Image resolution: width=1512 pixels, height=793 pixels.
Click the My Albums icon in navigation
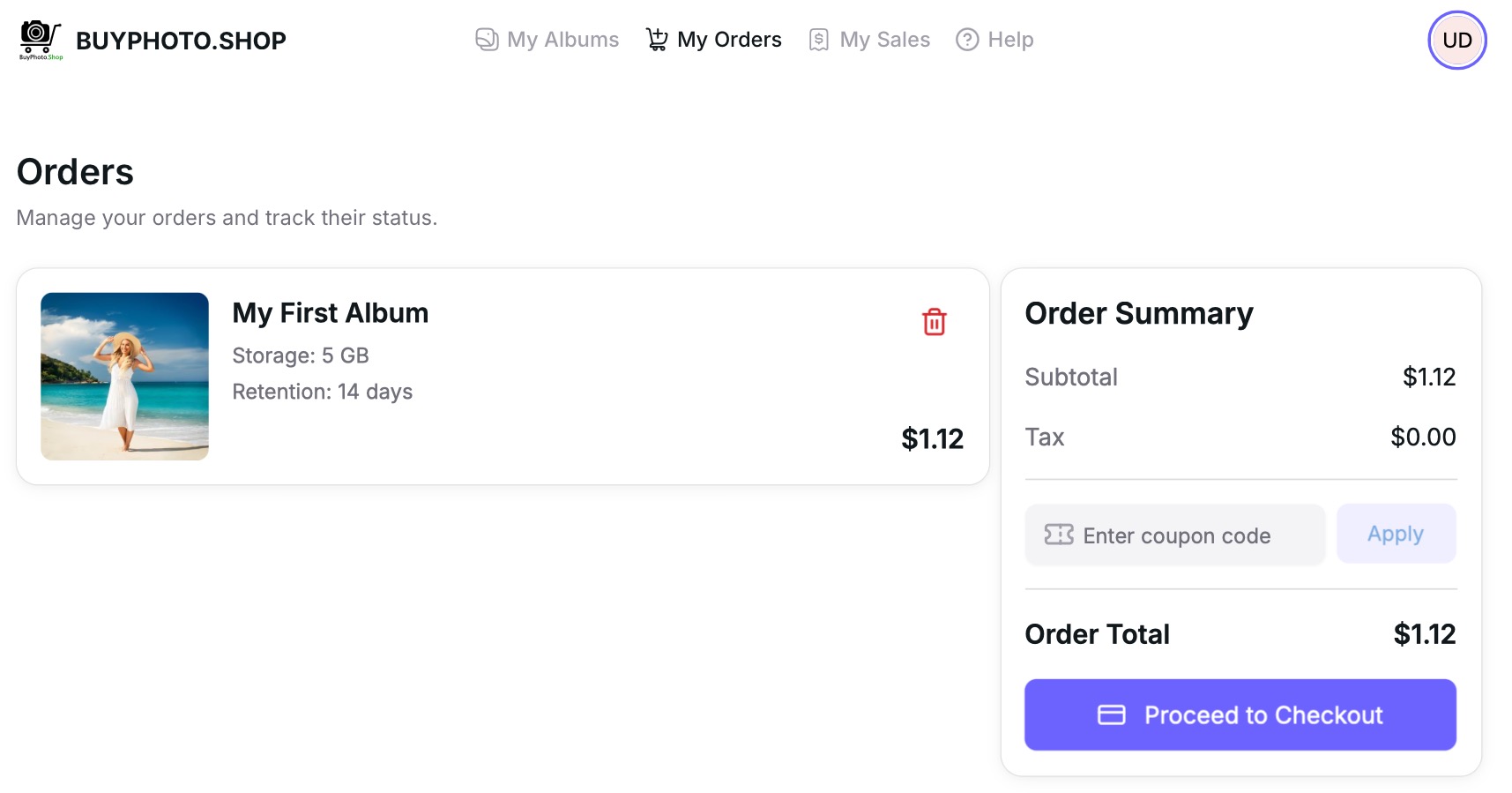487,40
